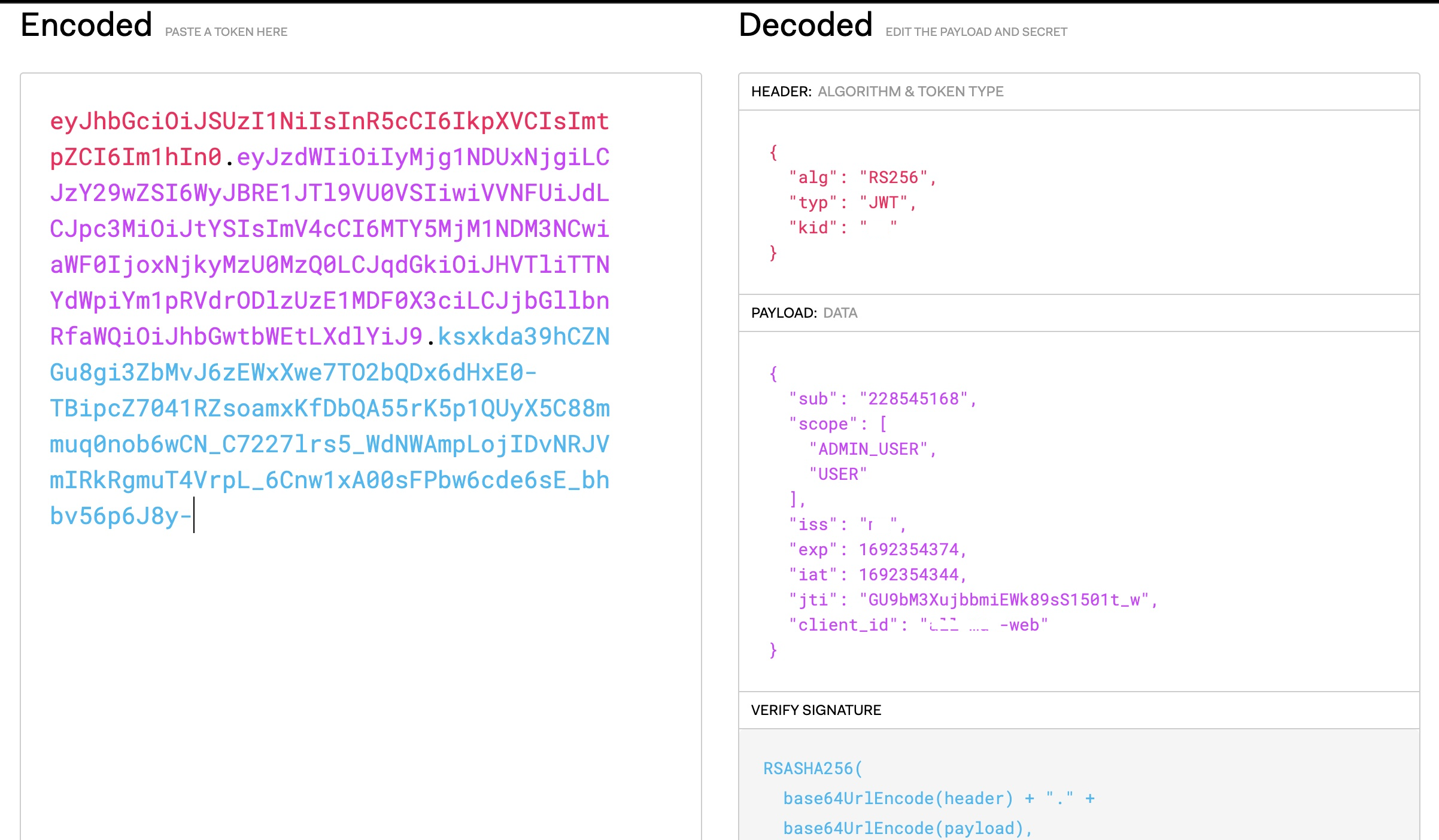Click the token line starting 'TBipcZ7041RZ'
This screenshot has height=840, width=1439.
(x=329, y=409)
